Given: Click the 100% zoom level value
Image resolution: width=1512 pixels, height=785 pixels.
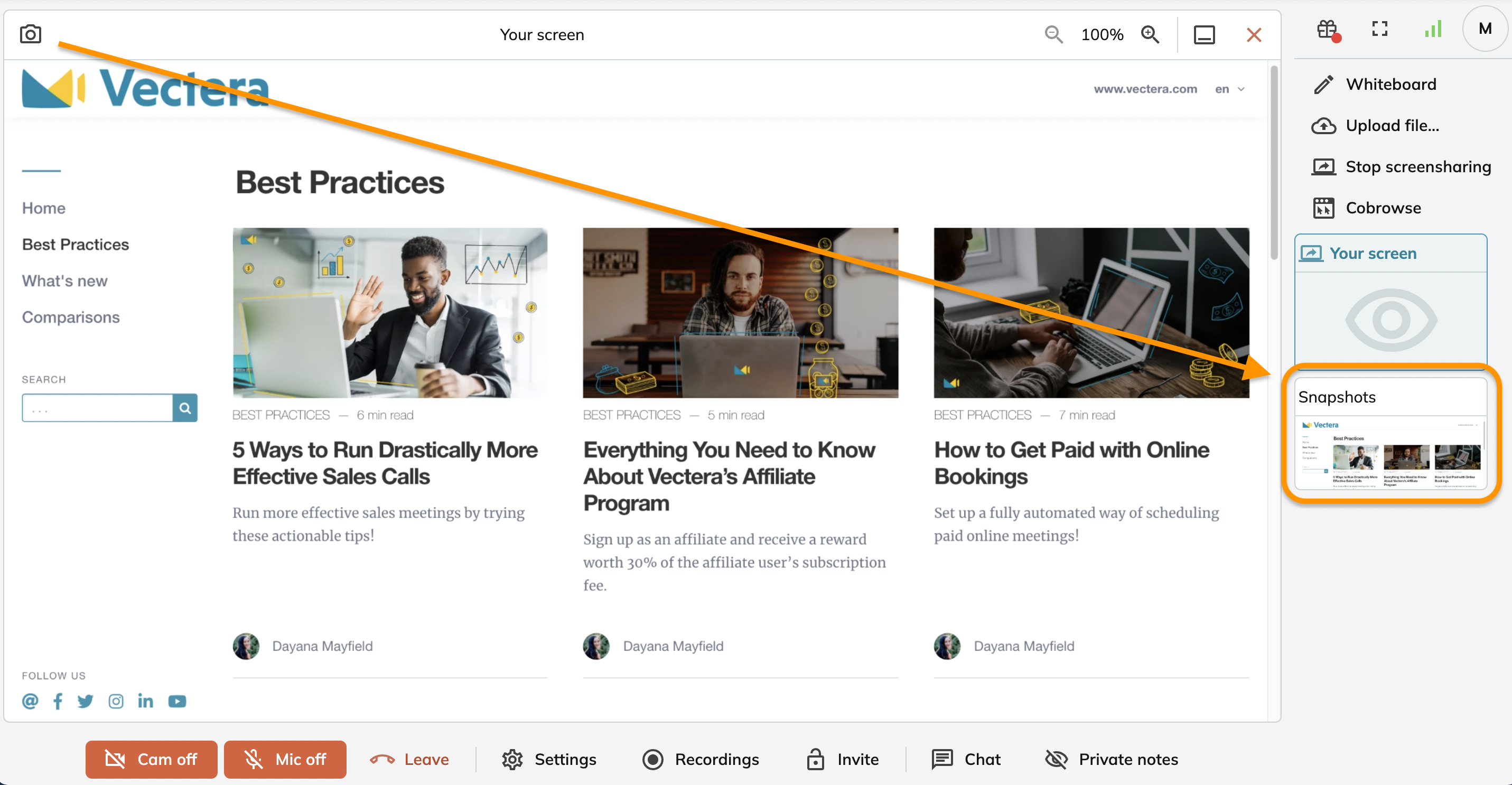Looking at the screenshot, I should tap(1102, 35).
